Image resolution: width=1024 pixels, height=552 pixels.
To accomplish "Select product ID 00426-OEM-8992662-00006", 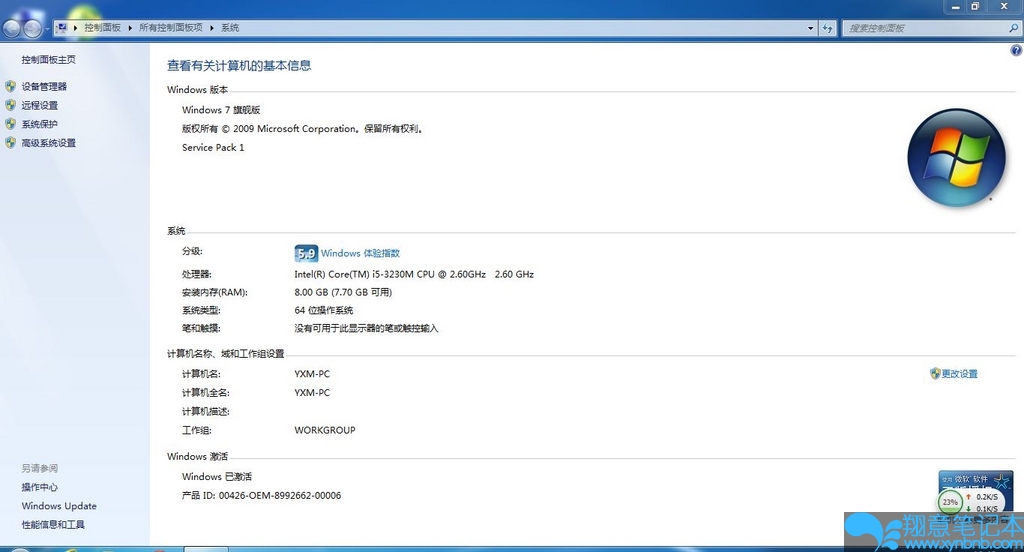I will point(280,496).
